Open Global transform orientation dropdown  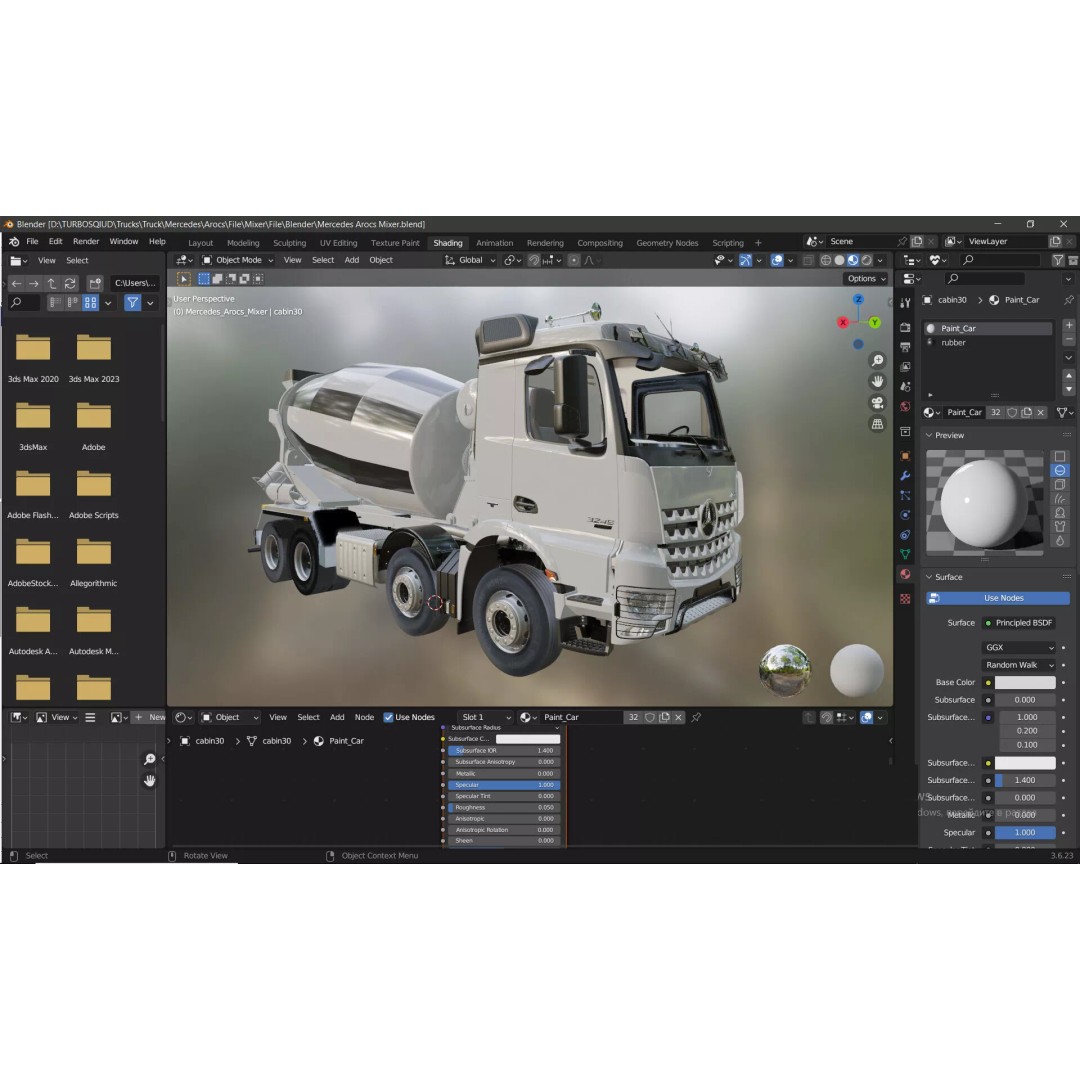[470, 260]
